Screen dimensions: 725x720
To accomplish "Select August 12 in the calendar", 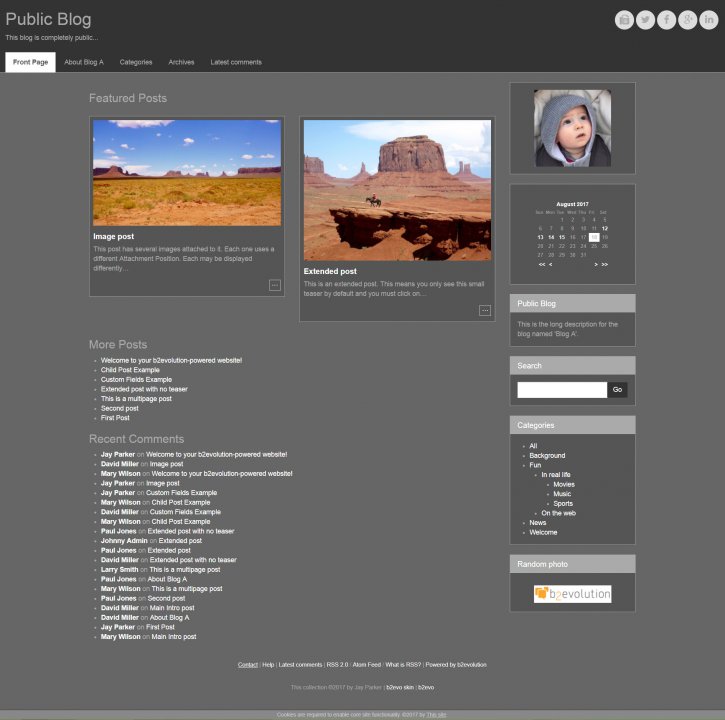I will point(604,228).
